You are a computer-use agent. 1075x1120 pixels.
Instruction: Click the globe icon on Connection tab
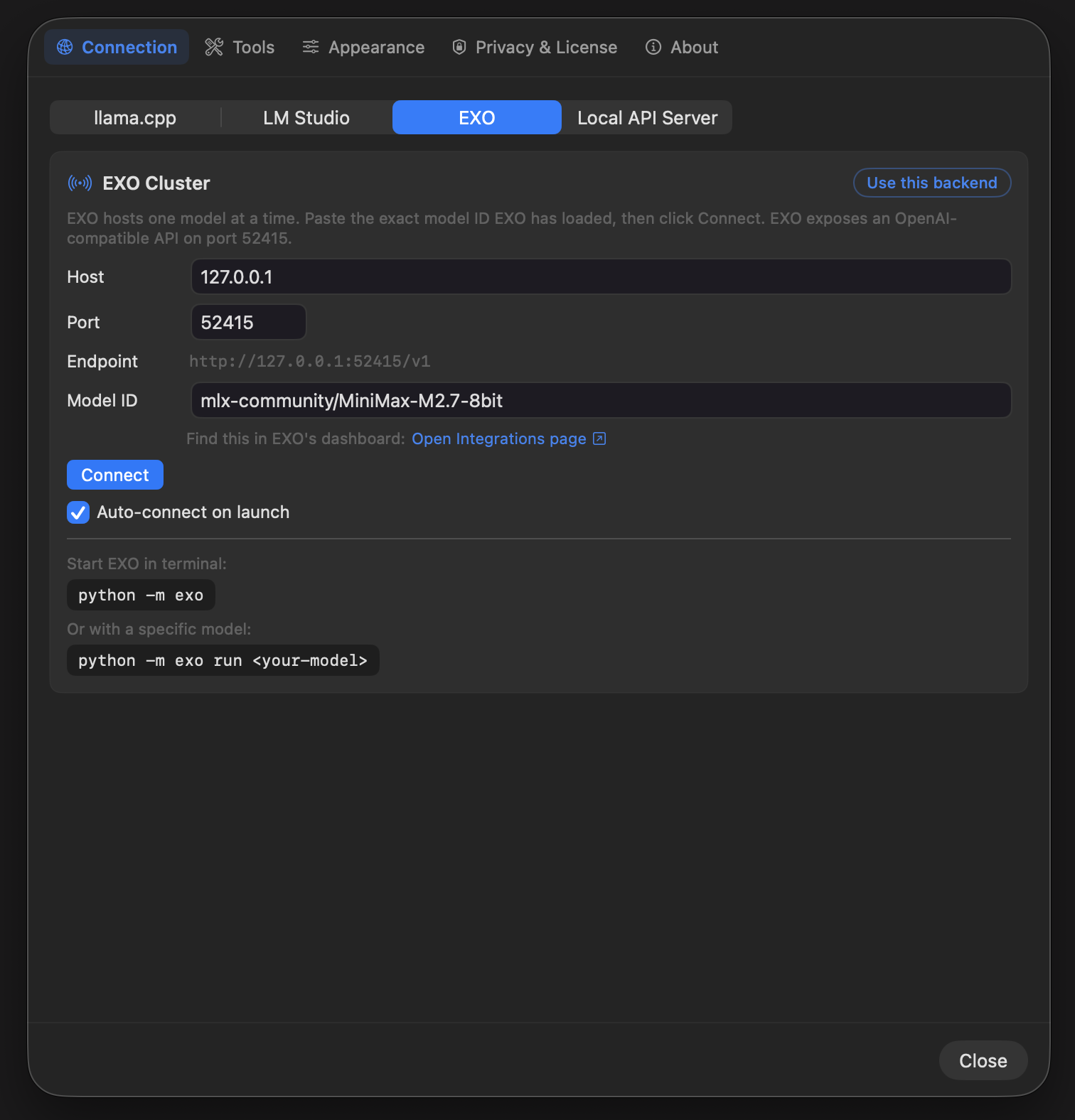pyautogui.click(x=65, y=47)
